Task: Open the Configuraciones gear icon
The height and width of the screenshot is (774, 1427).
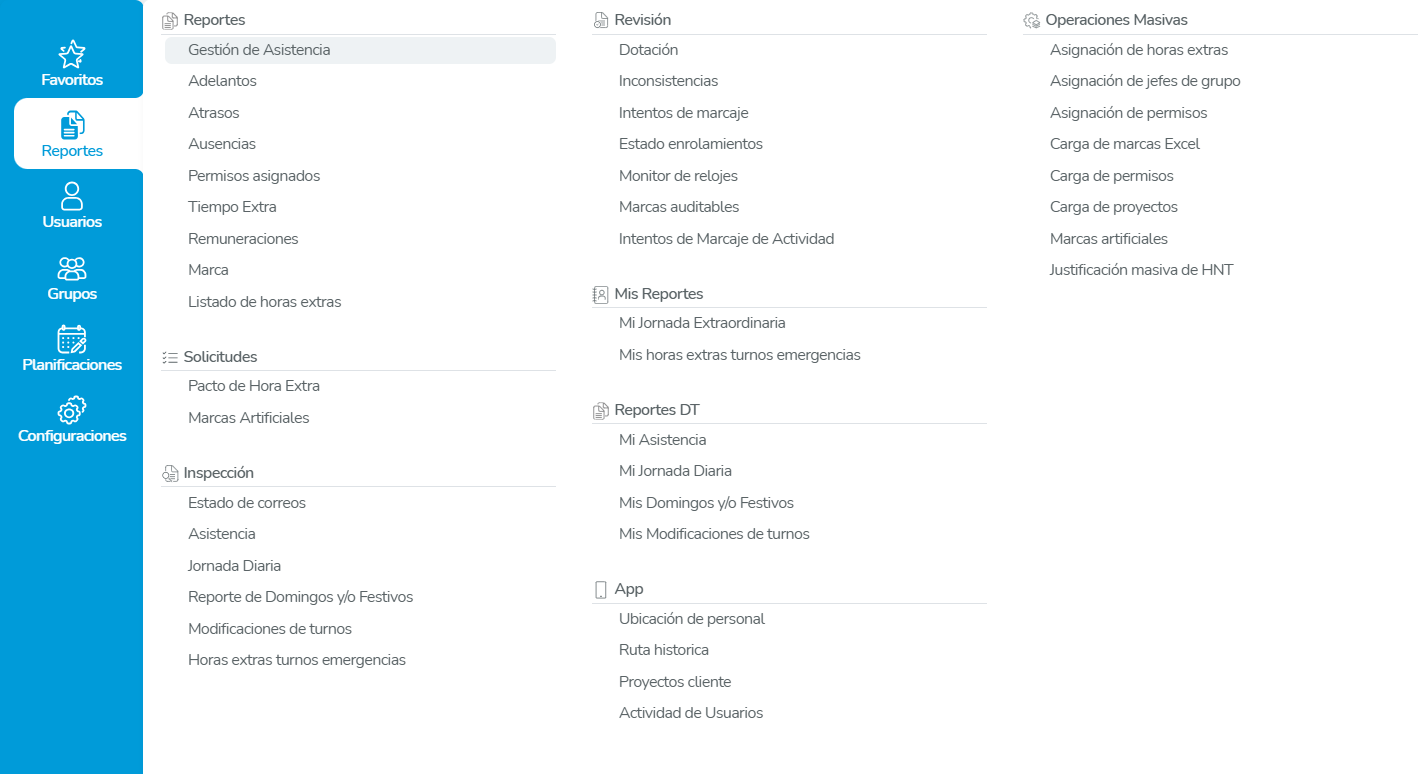Action: pyautogui.click(x=72, y=410)
